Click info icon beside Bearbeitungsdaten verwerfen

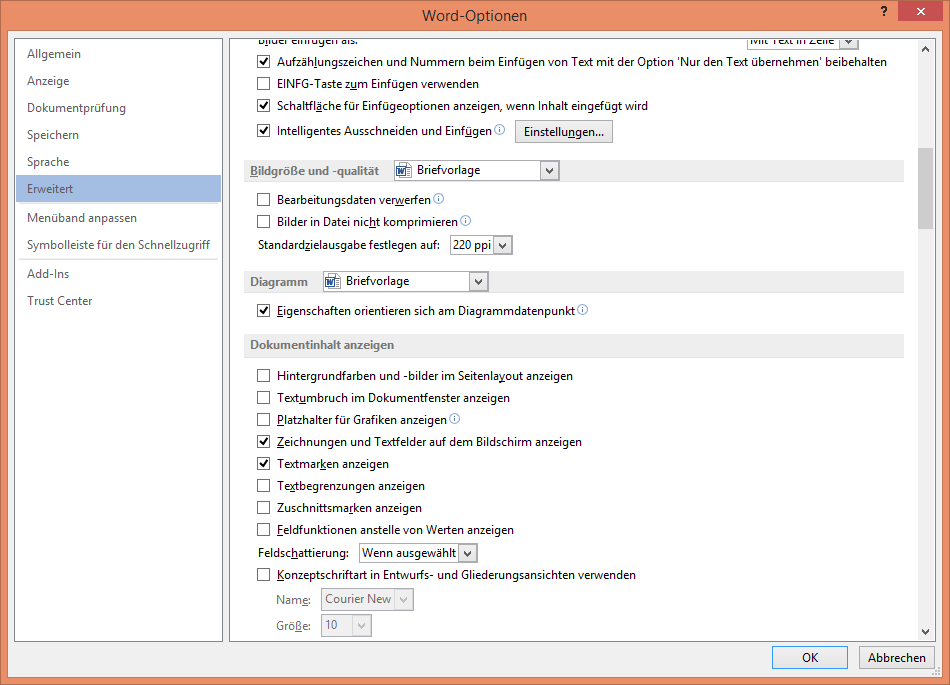[x=438, y=199]
